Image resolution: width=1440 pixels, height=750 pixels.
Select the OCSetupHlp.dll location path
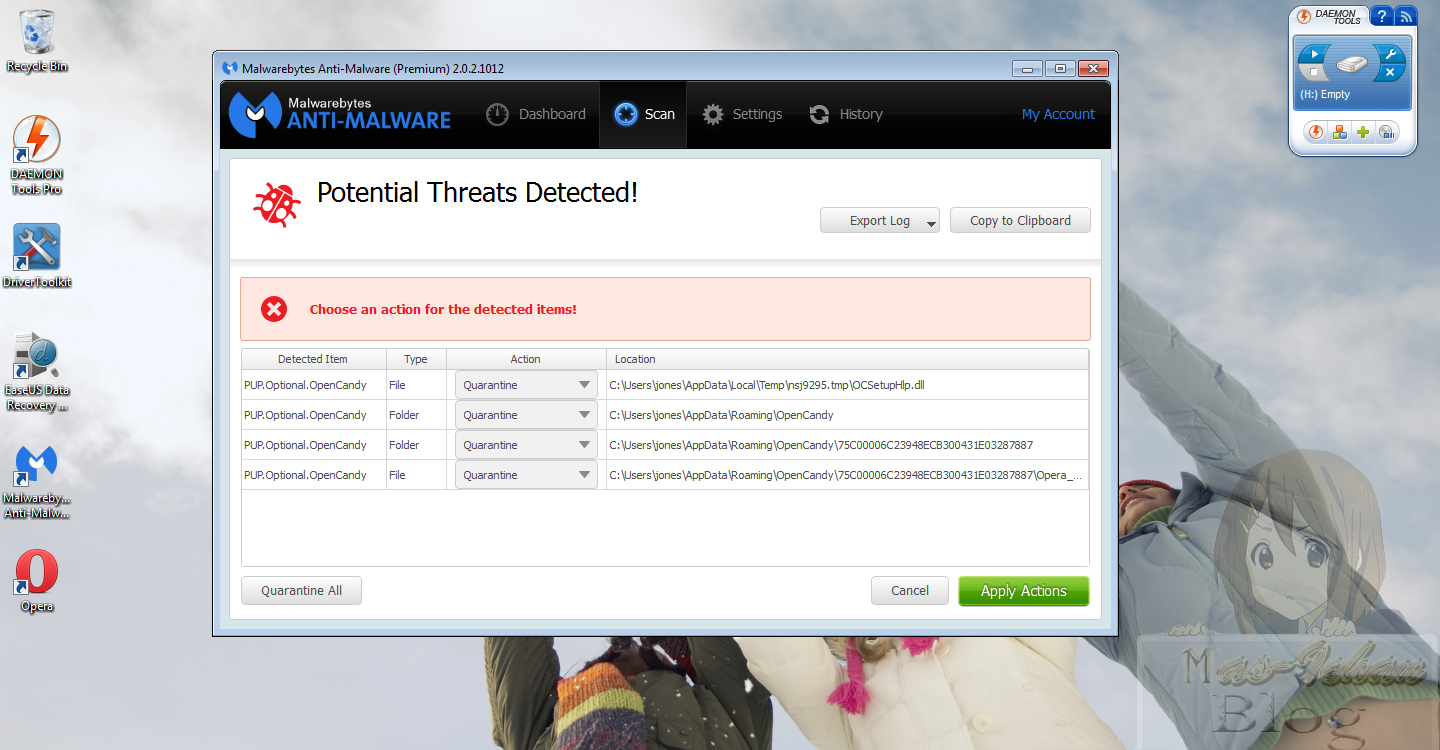[x=767, y=385]
